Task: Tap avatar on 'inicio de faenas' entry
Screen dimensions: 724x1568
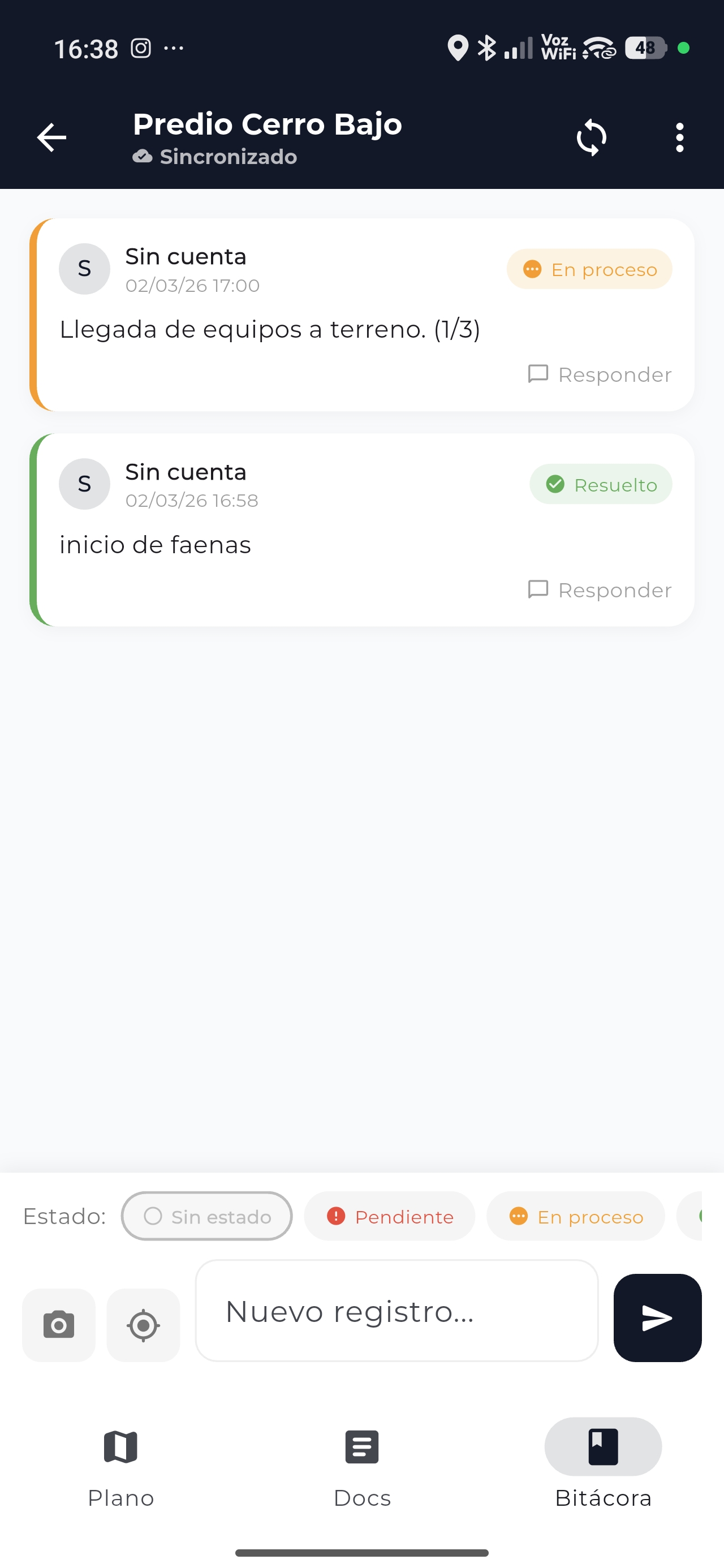Action: pos(85,484)
